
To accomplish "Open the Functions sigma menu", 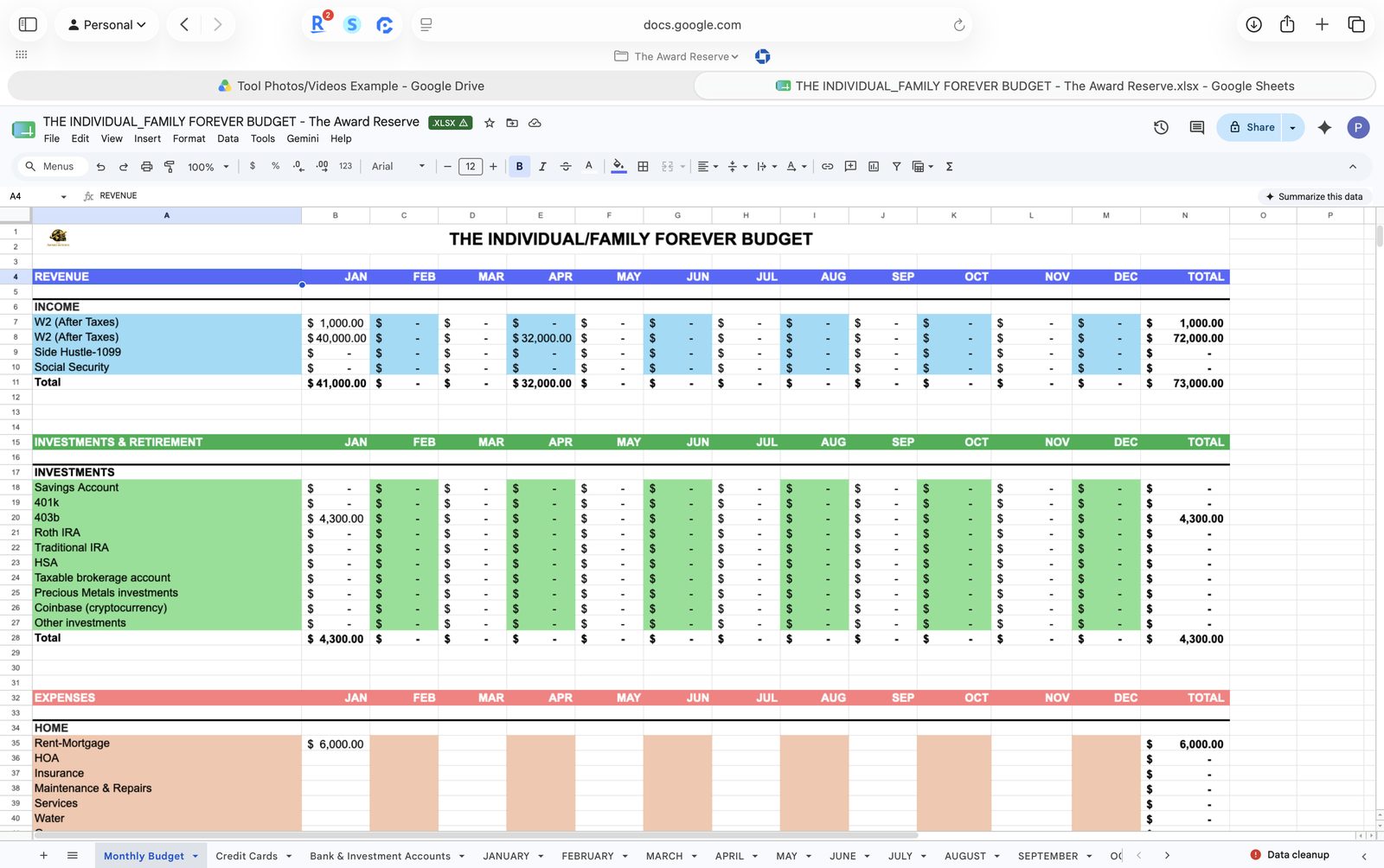I will (949, 167).
